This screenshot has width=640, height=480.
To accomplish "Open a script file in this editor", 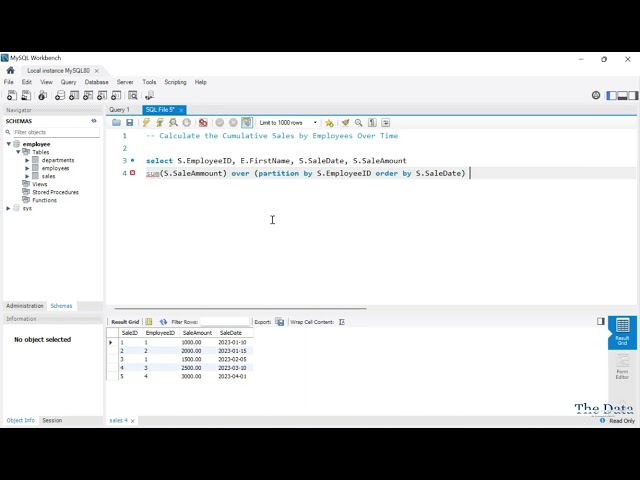I will click(116, 122).
